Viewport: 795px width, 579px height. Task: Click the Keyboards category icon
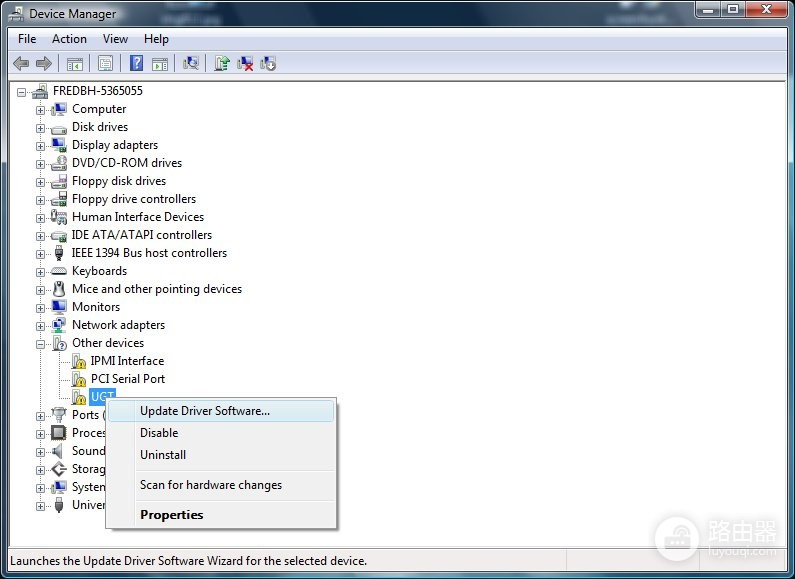pos(59,271)
